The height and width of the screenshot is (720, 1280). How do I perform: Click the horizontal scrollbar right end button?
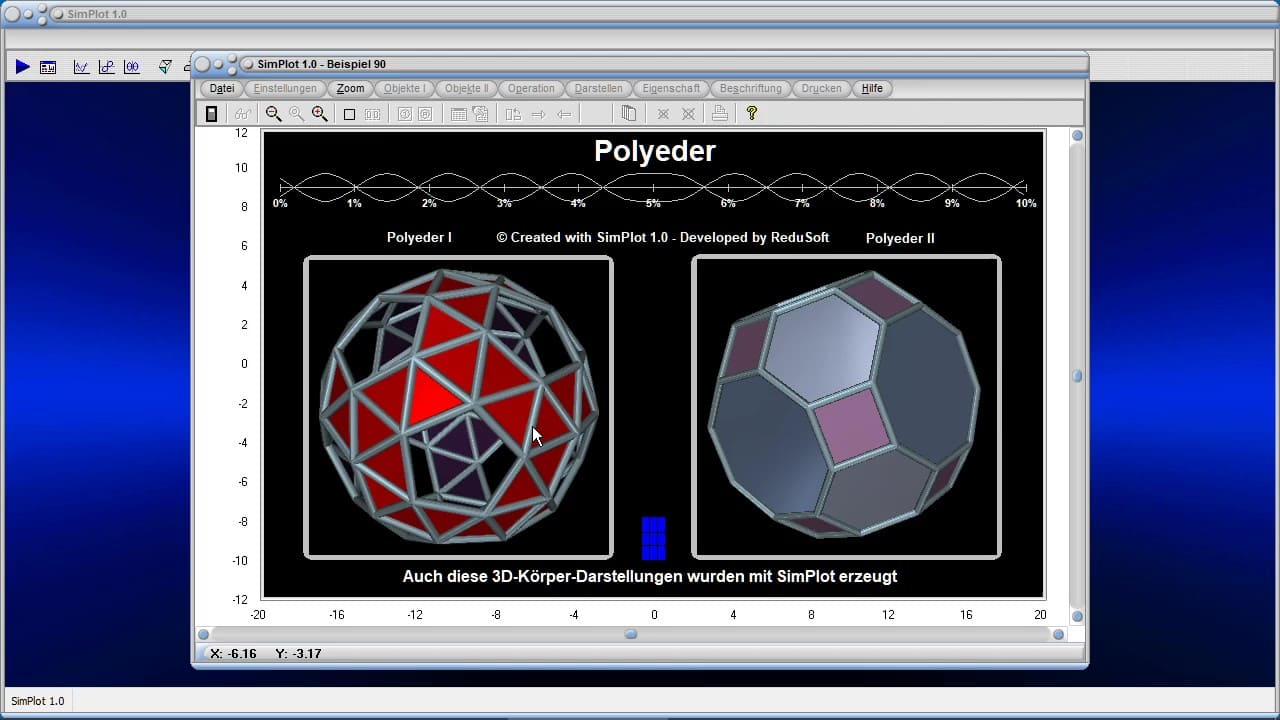(x=1059, y=634)
